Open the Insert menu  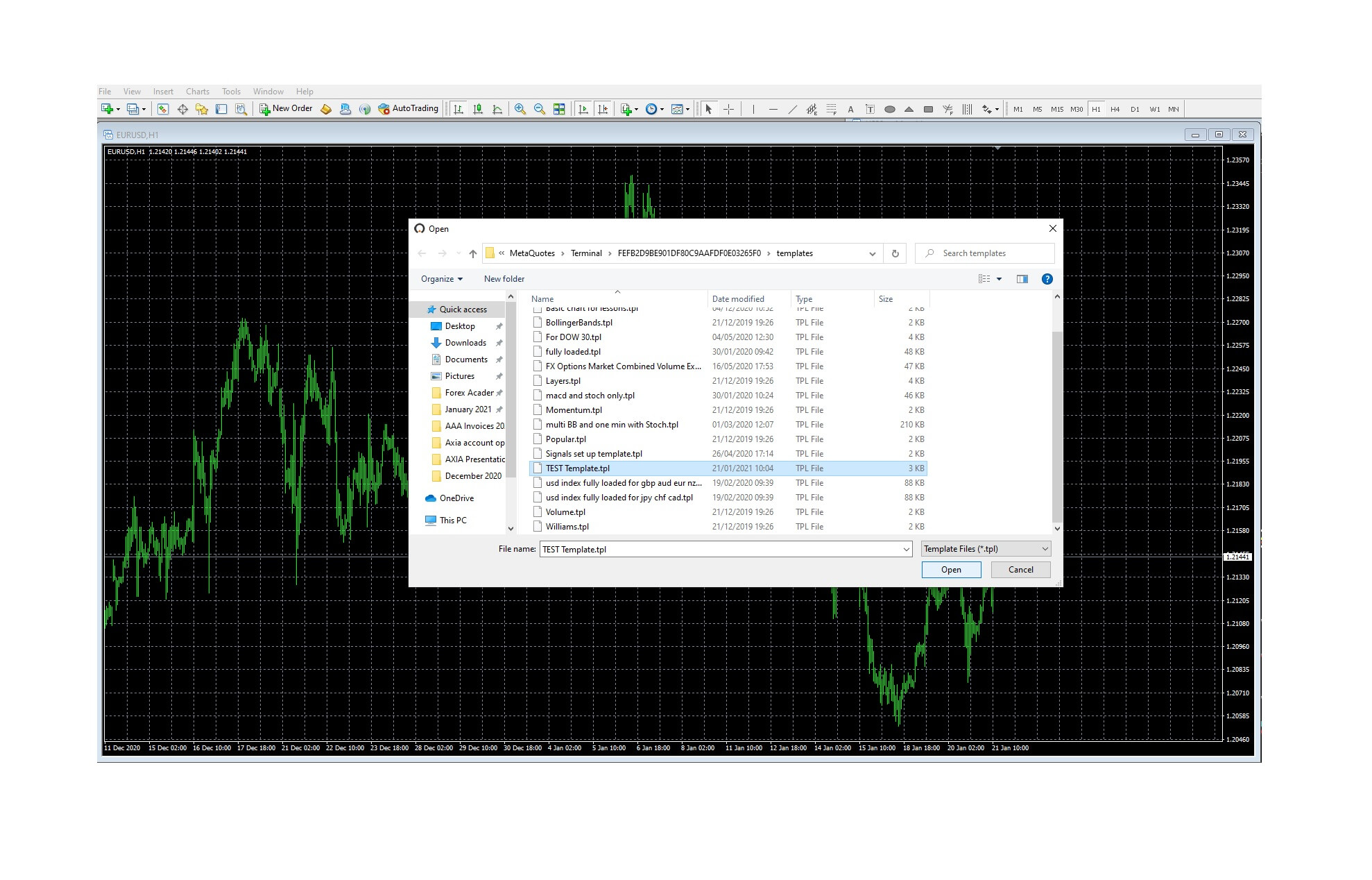click(x=163, y=92)
